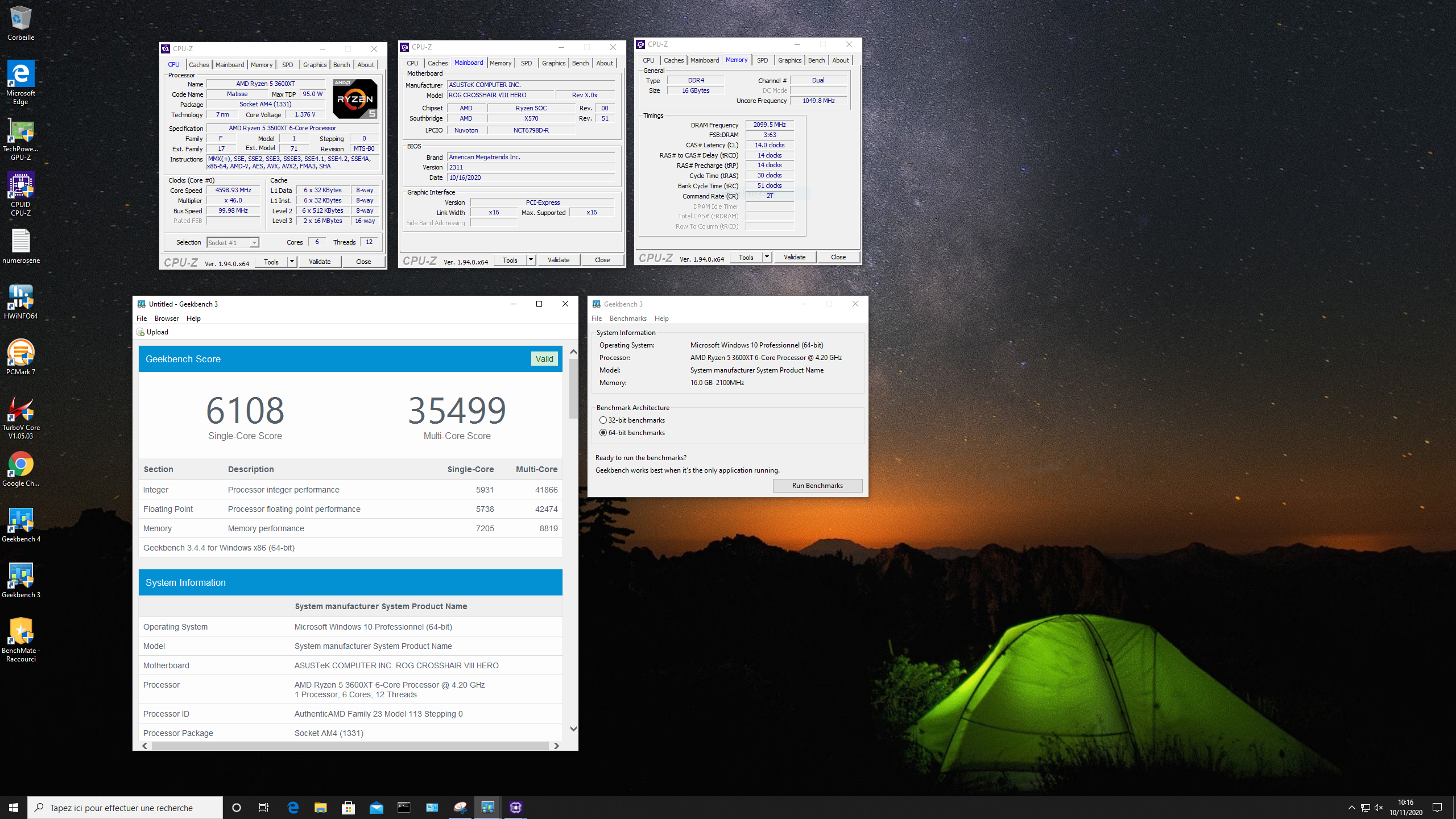Click Validate in Memory CPU-Z window
Screen dimensions: 1456x819
click(x=795, y=257)
